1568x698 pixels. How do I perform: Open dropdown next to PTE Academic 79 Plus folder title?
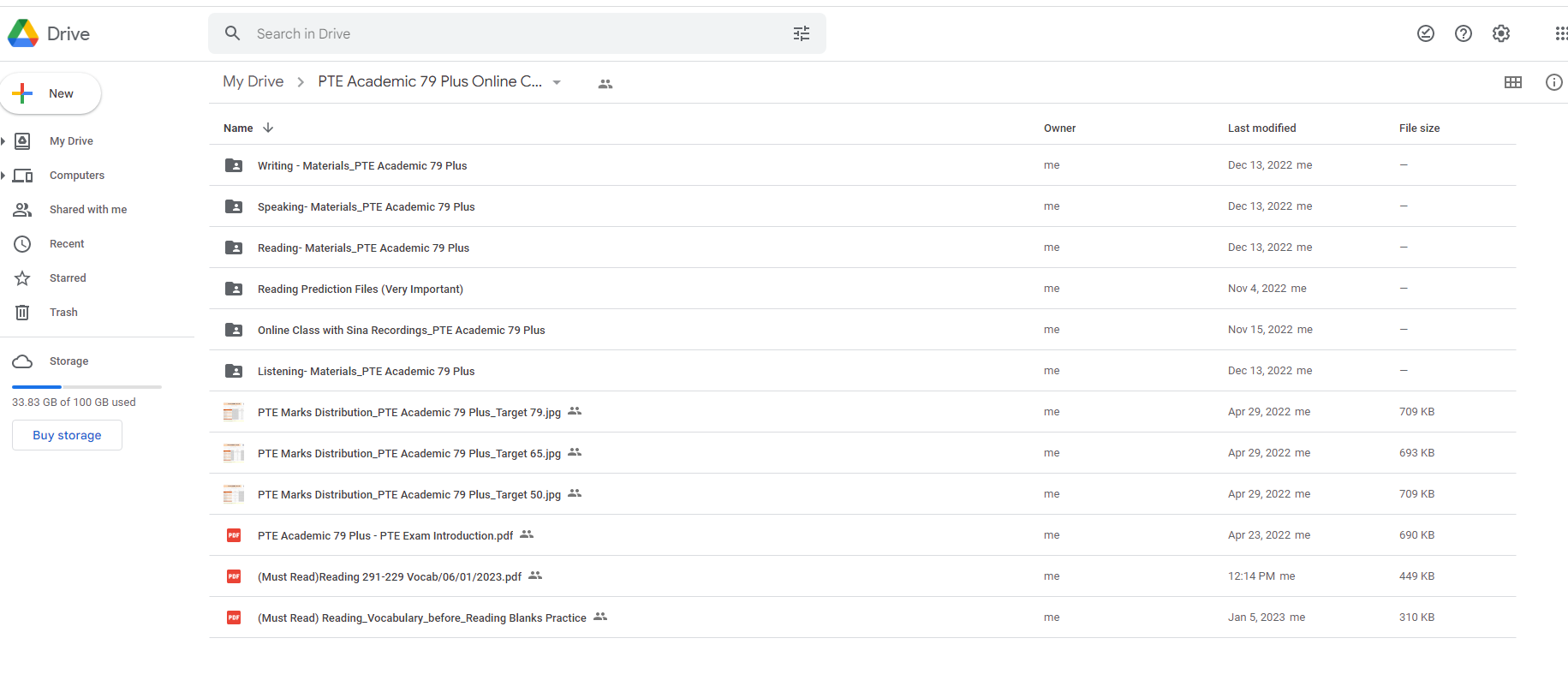click(557, 83)
